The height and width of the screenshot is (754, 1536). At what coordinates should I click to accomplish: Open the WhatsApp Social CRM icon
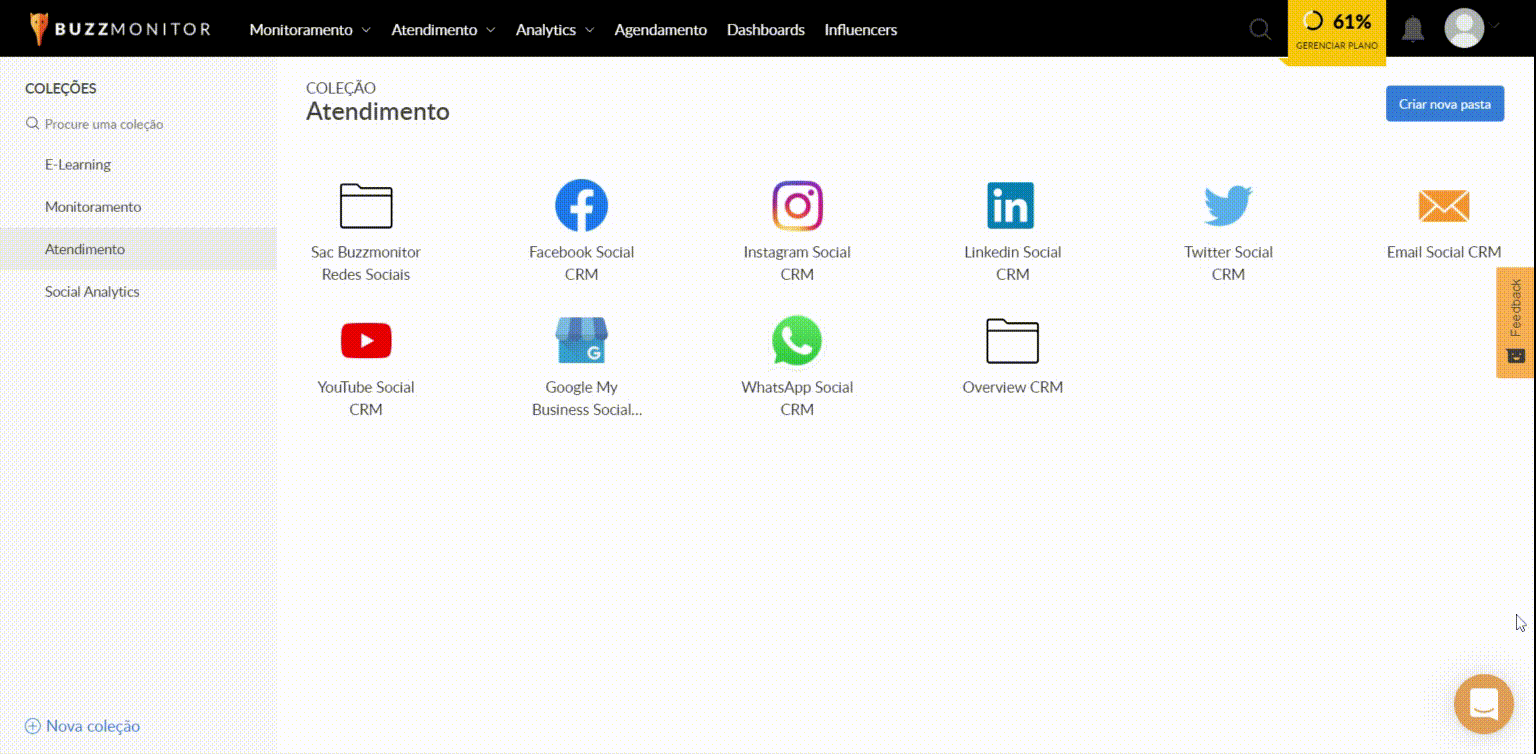click(797, 341)
